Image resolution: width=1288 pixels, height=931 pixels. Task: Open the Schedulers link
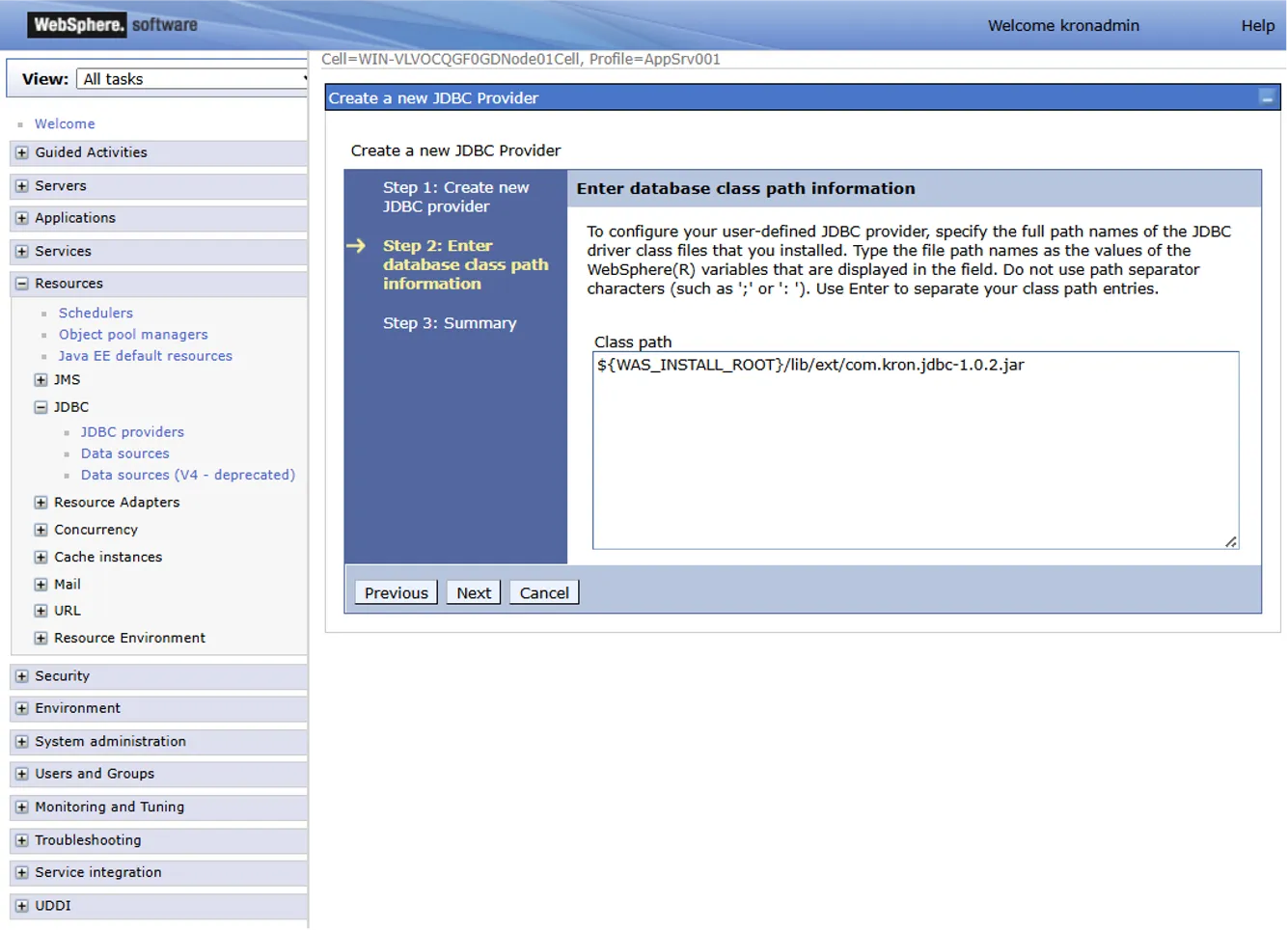(96, 314)
